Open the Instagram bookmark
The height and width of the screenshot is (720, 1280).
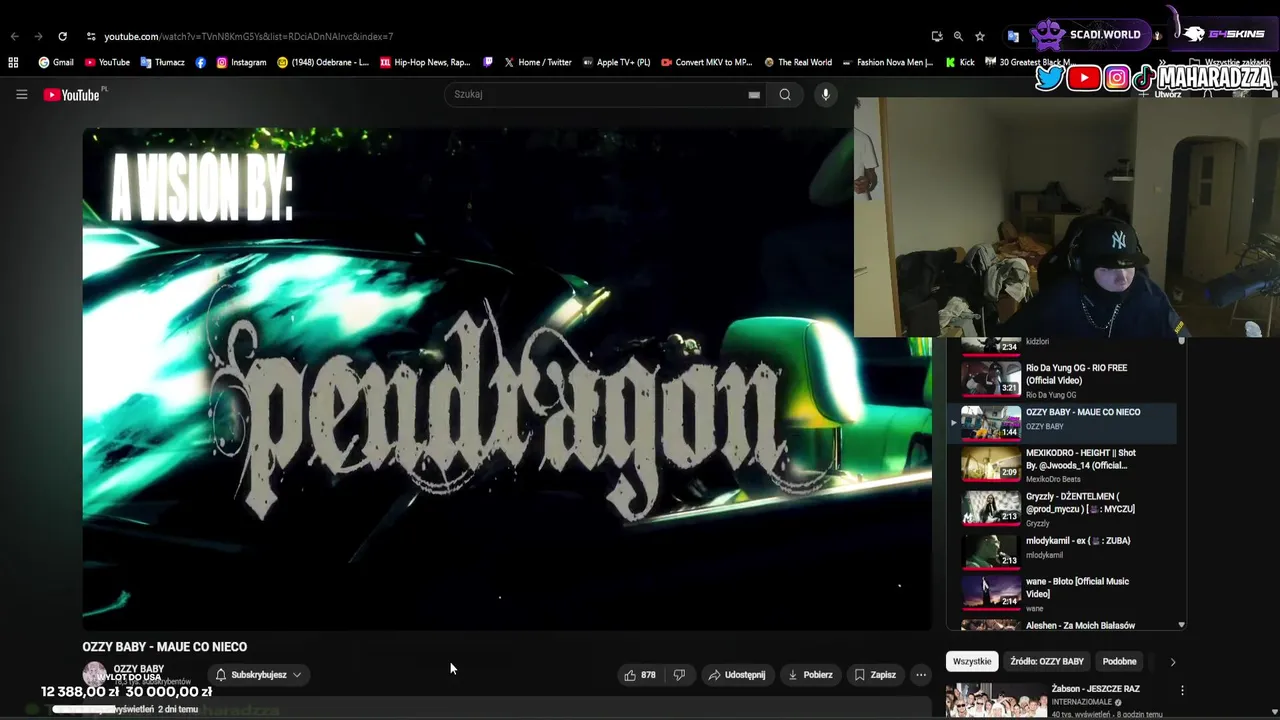tap(241, 62)
